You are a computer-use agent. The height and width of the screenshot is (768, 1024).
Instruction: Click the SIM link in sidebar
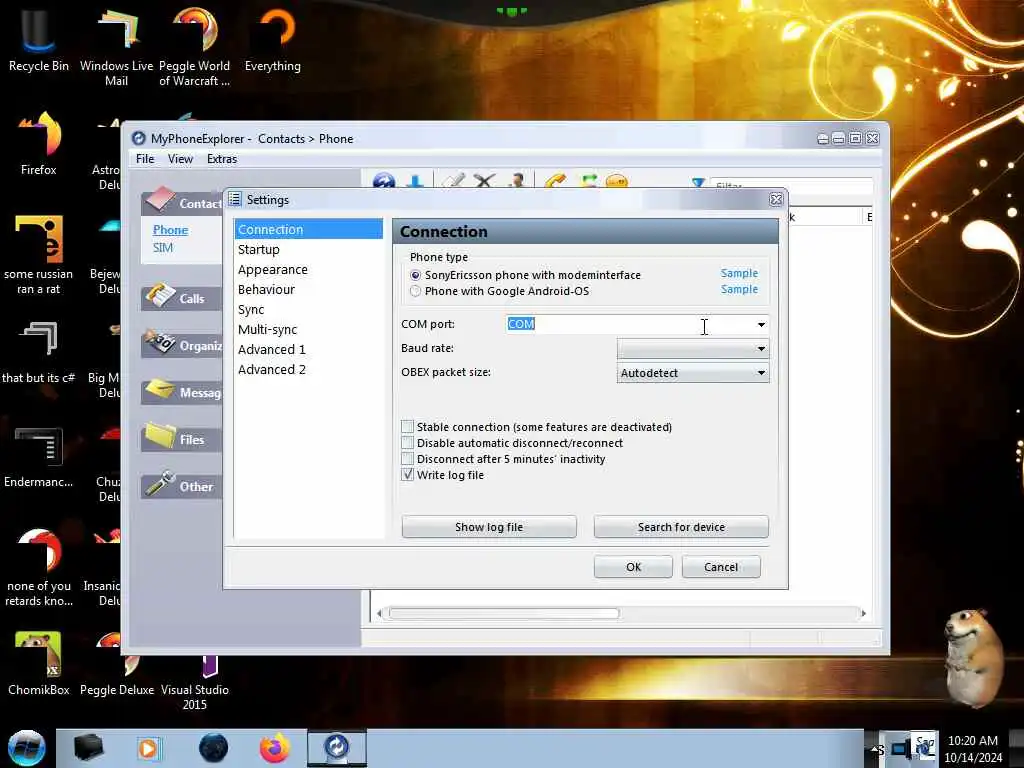click(163, 248)
